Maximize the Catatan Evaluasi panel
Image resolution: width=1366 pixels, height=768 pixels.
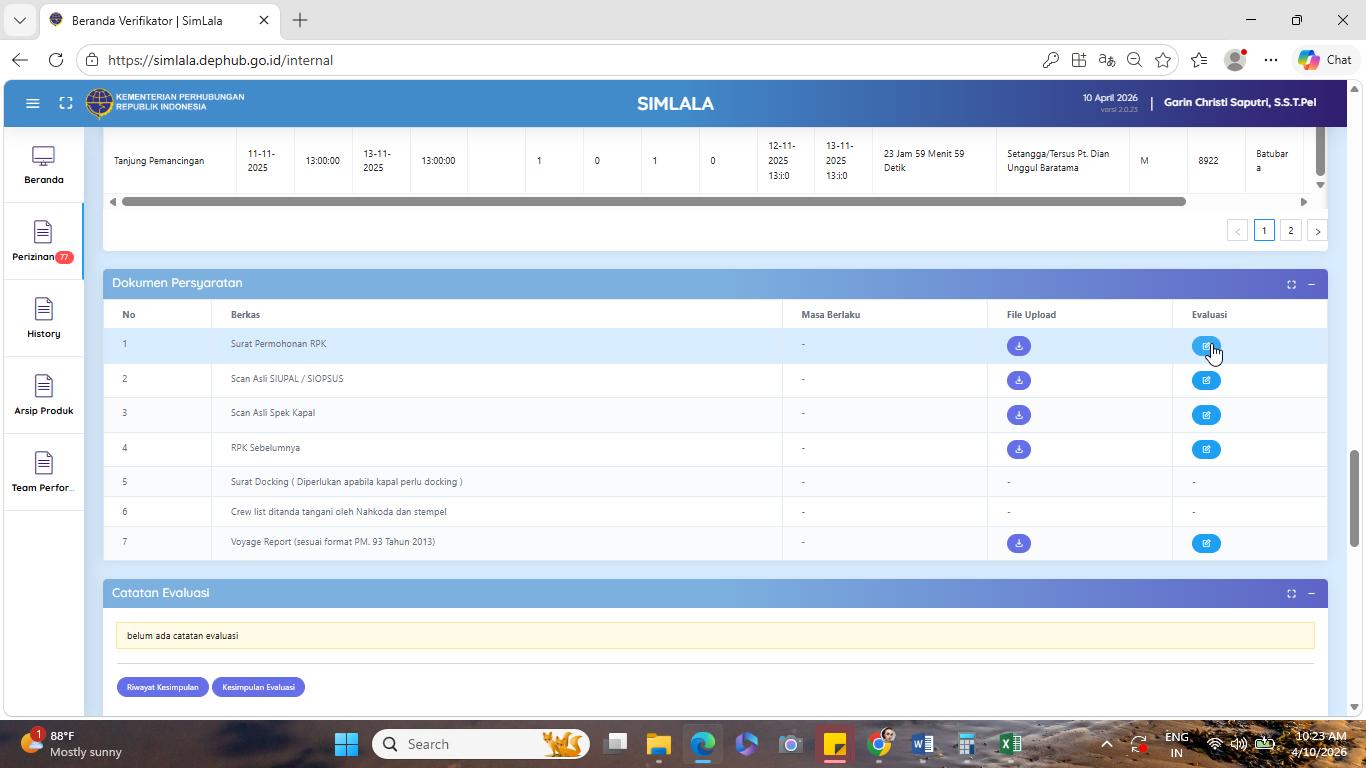click(x=1291, y=593)
